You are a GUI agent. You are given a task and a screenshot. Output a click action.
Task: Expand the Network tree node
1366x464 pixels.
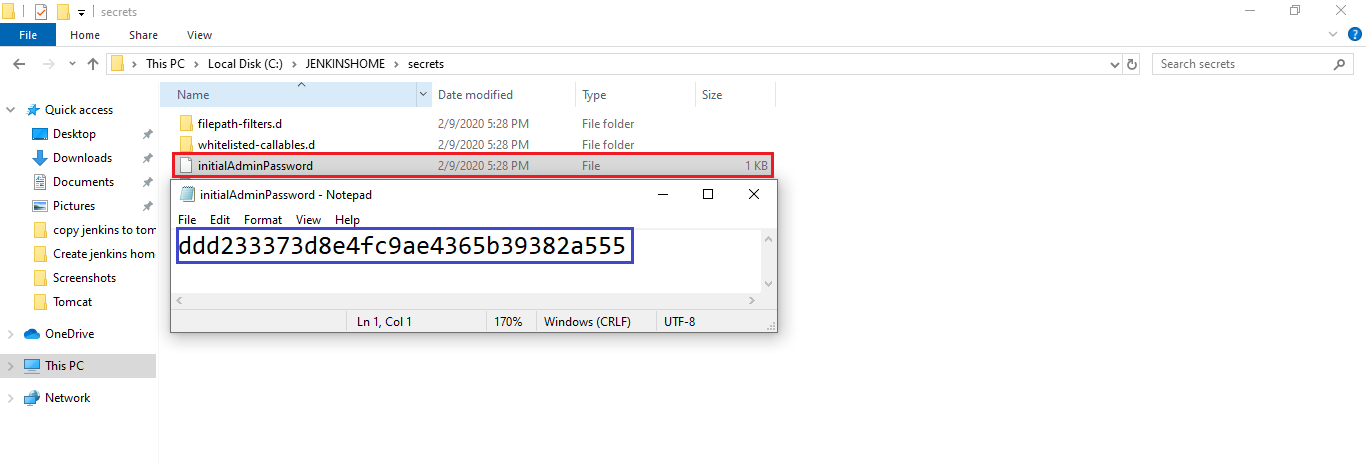11,398
